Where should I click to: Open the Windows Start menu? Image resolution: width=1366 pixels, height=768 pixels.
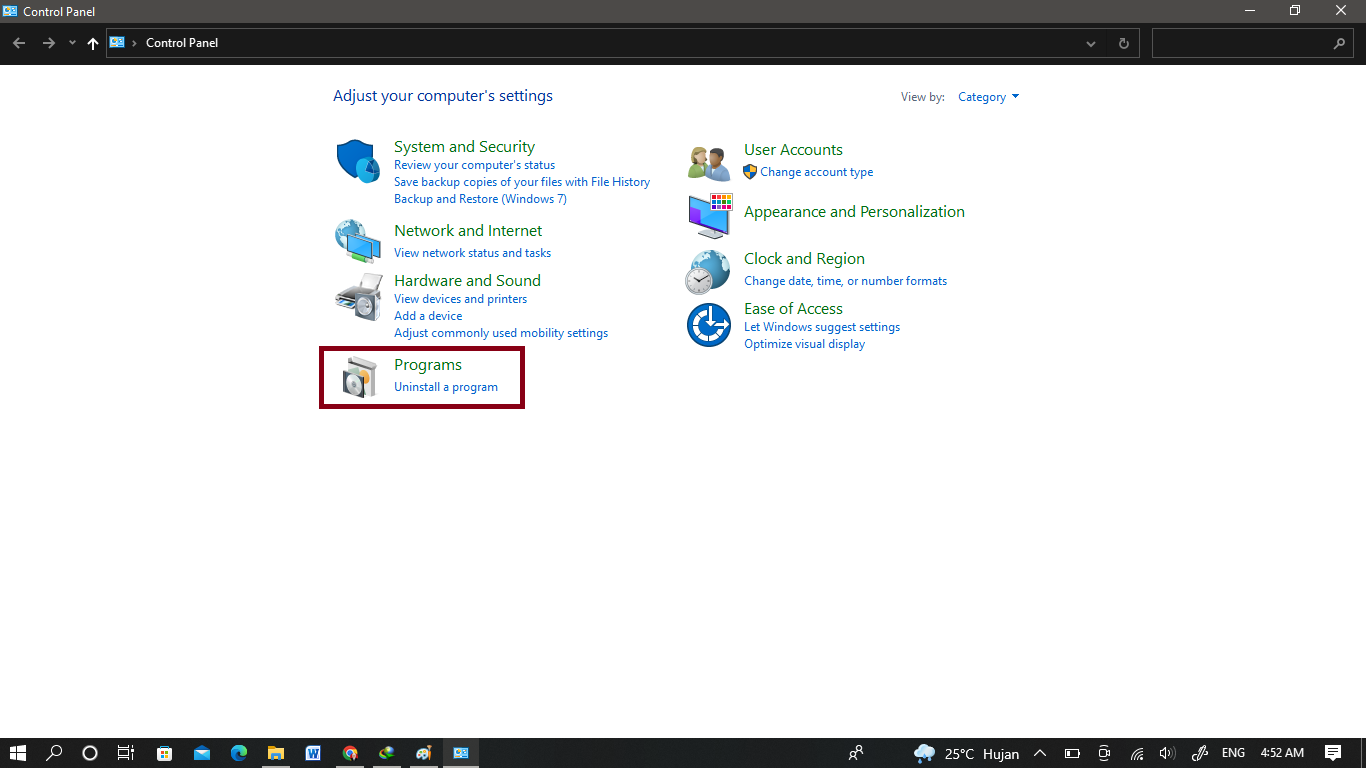click(x=18, y=753)
